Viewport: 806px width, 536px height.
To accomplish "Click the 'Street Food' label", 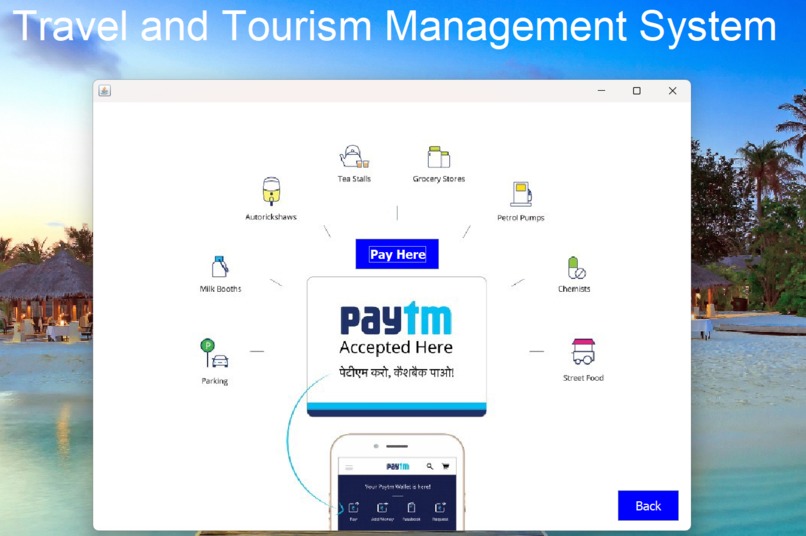I will (x=583, y=378).
